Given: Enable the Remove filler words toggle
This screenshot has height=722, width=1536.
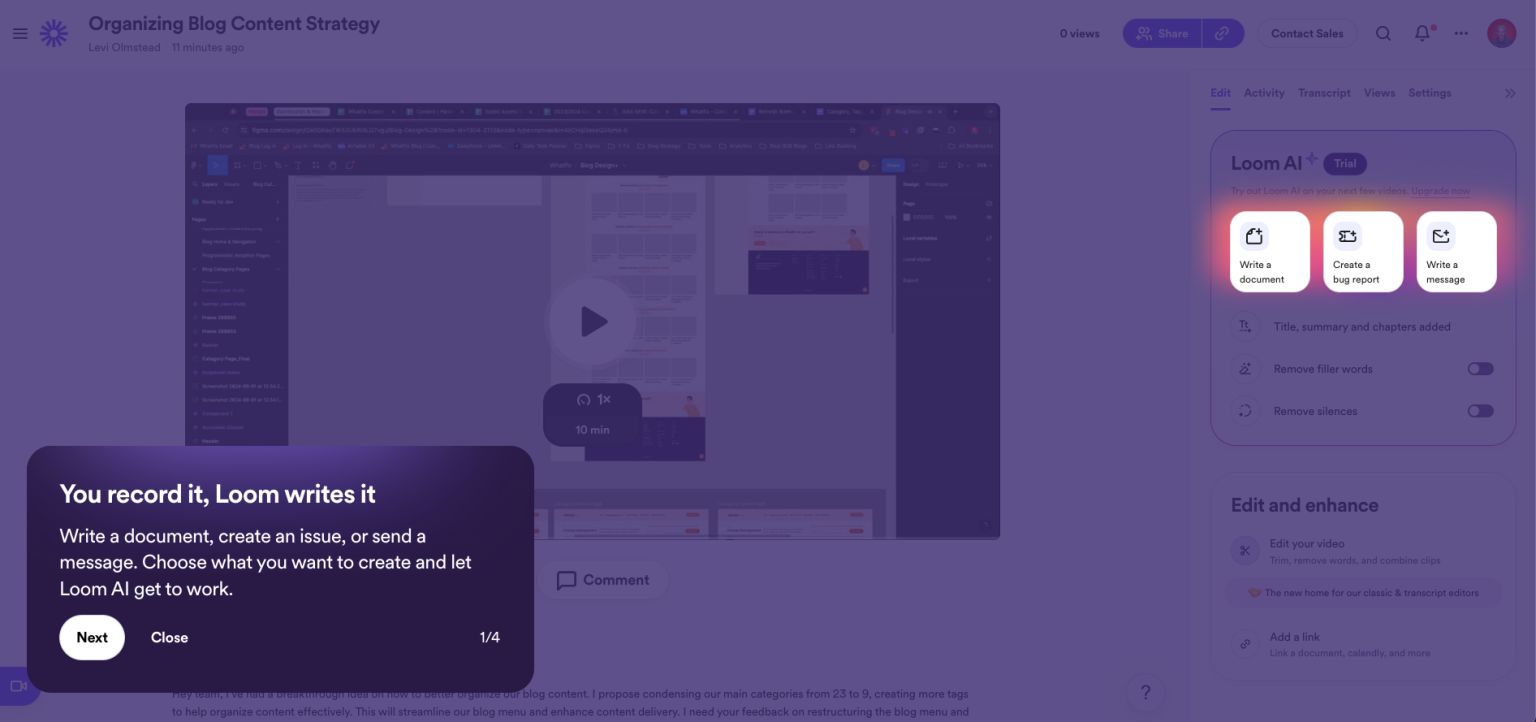Looking at the screenshot, I should coord(1479,368).
